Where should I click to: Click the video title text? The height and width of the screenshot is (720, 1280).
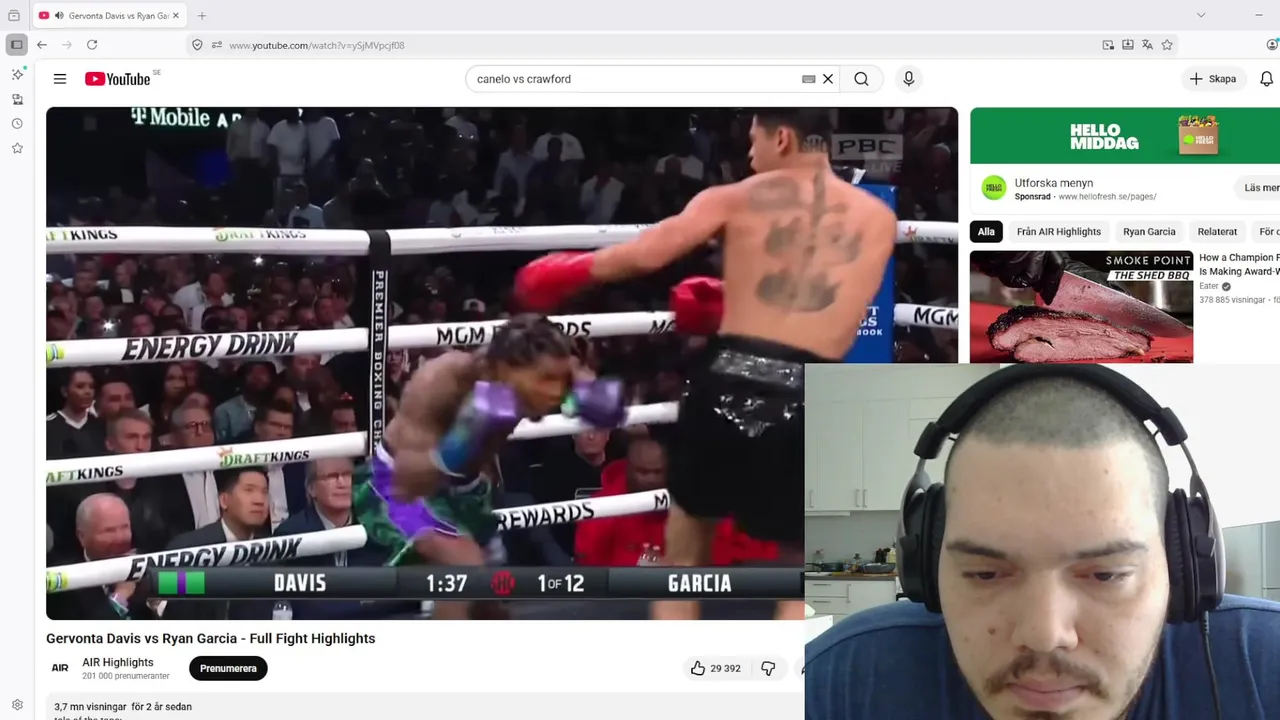click(211, 638)
